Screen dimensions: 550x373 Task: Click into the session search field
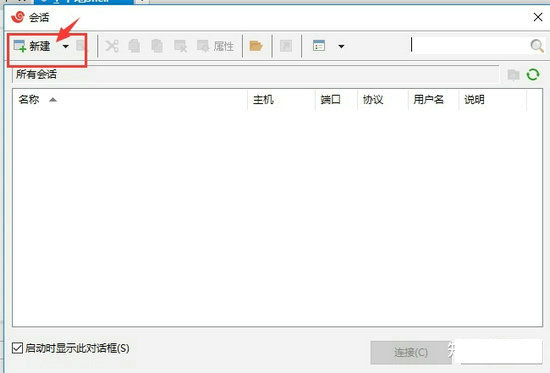click(x=469, y=45)
